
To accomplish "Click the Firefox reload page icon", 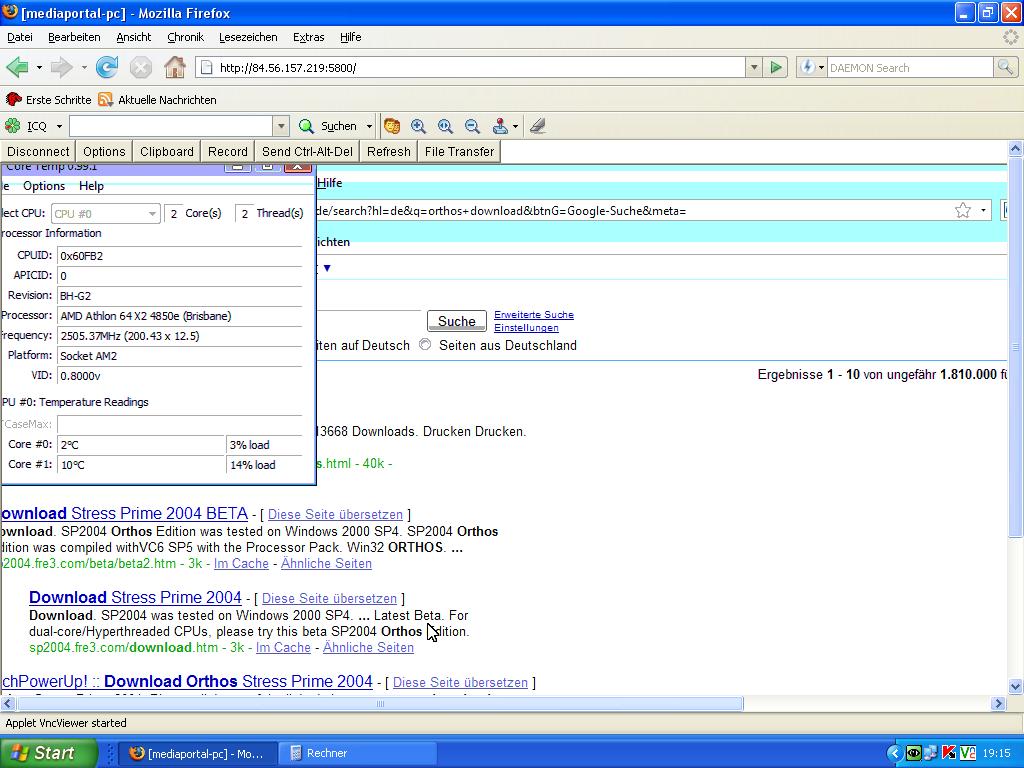I will 107,67.
